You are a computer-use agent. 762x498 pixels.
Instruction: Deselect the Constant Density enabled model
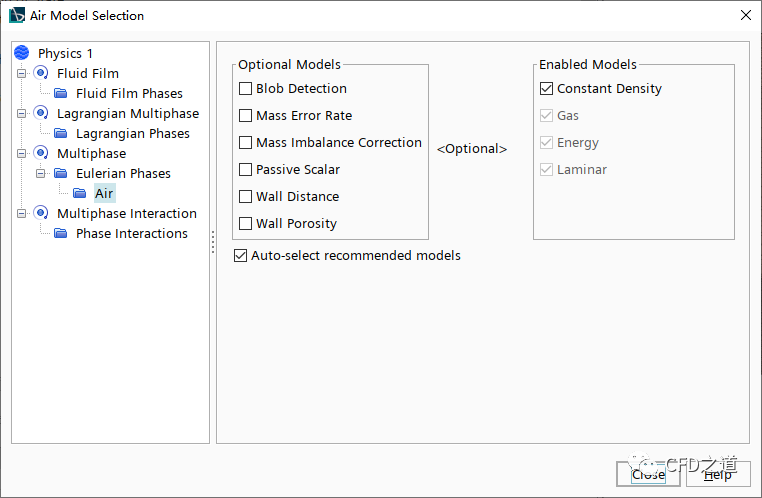click(x=546, y=89)
